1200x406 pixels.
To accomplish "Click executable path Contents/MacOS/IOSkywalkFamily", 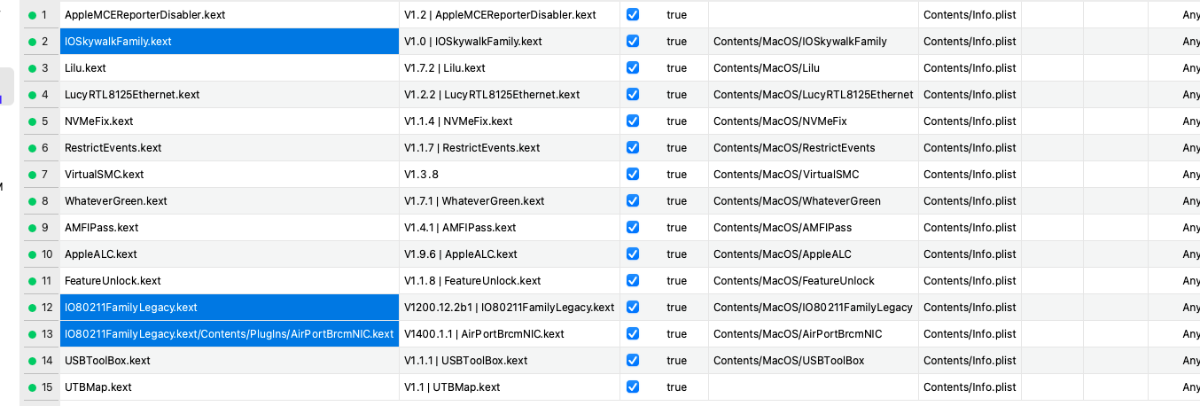I will pyautogui.click(x=813, y=41).
